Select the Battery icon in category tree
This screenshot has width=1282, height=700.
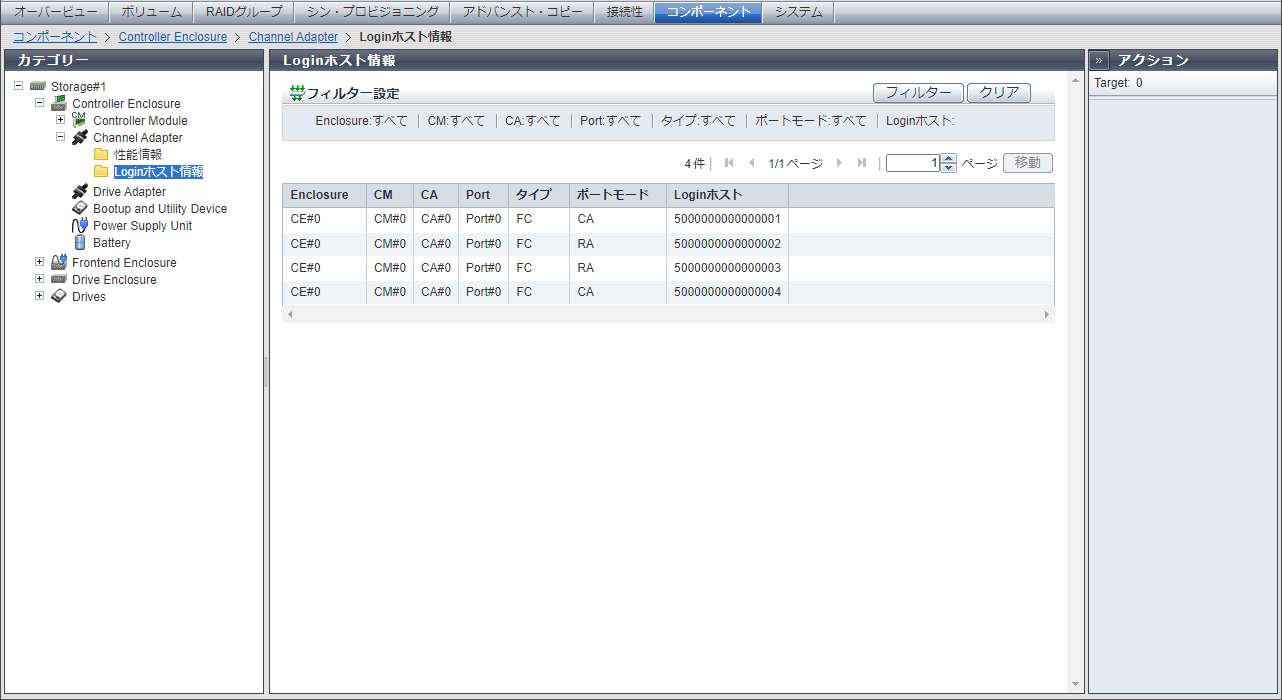[80, 243]
